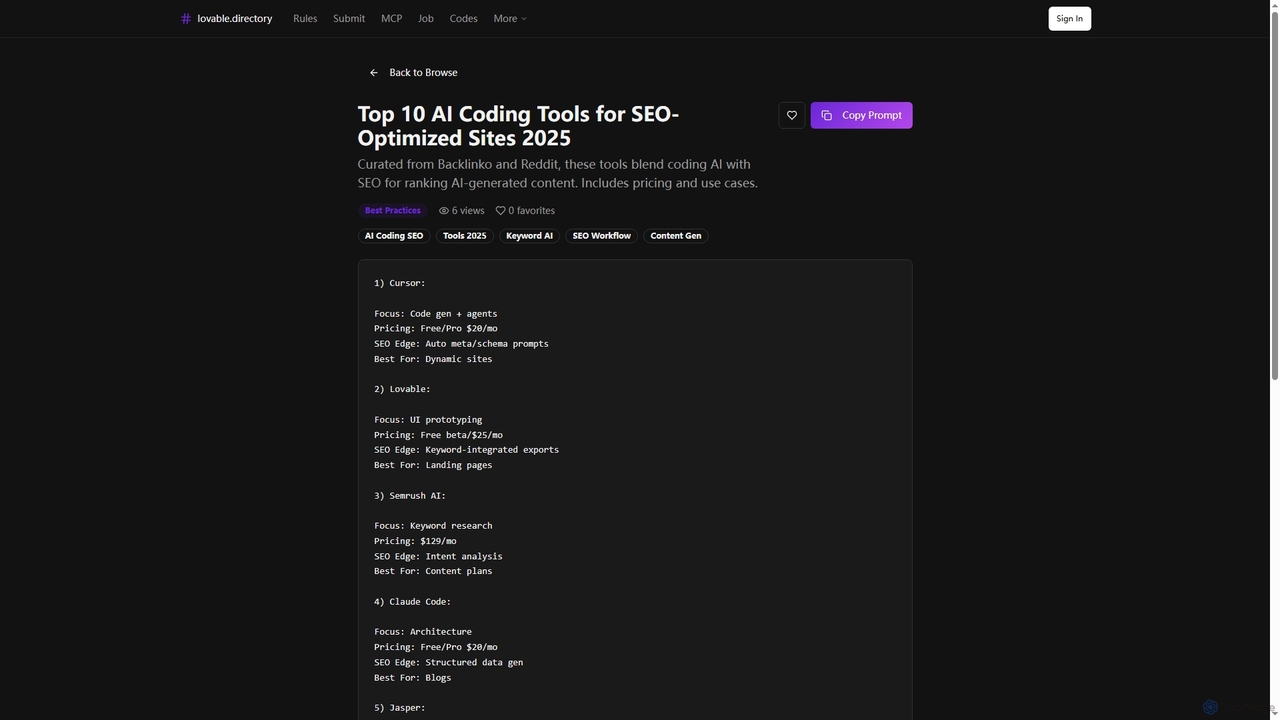
Task: Click 'Focus: Code gen + agents' line
Action: point(436,314)
